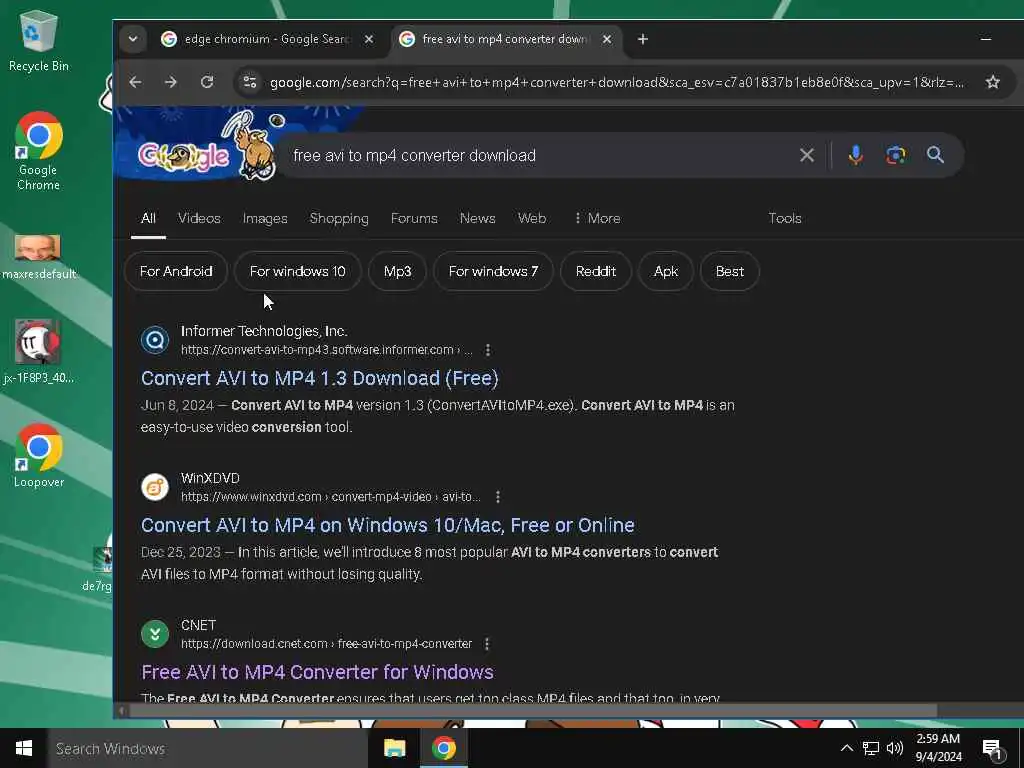Search by image with Lens icon
The height and width of the screenshot is (768, 1024).
click(x=895, y=155)
